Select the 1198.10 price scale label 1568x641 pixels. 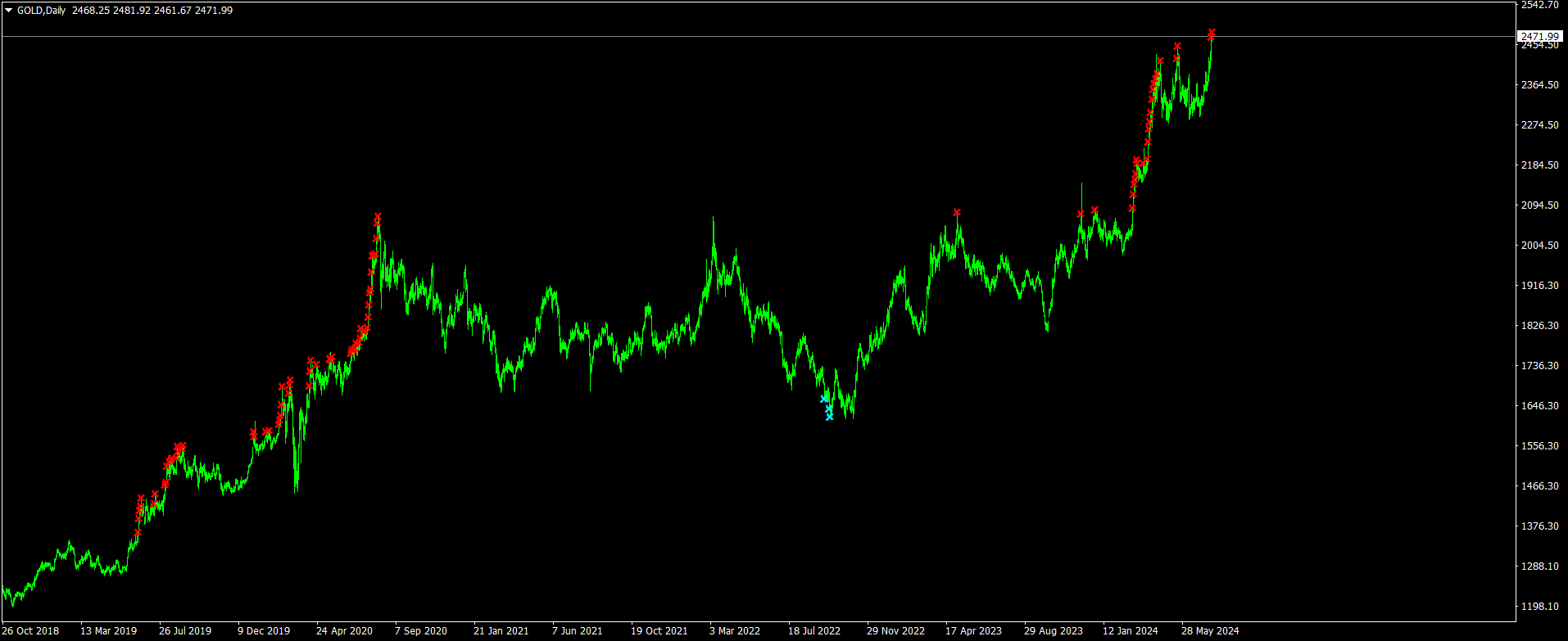(1540, 607)
